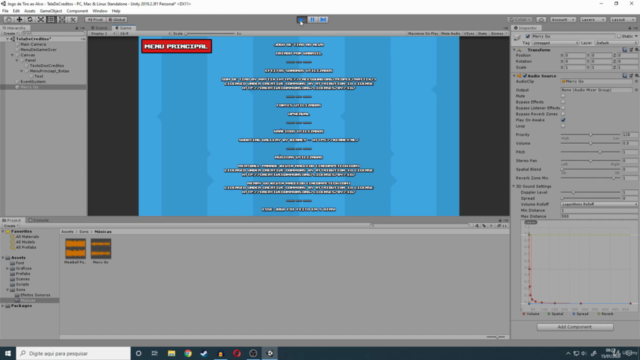This screenshot has width=640, height=360.
Task: Open the Tag dropdown
Action: (556, 43)
